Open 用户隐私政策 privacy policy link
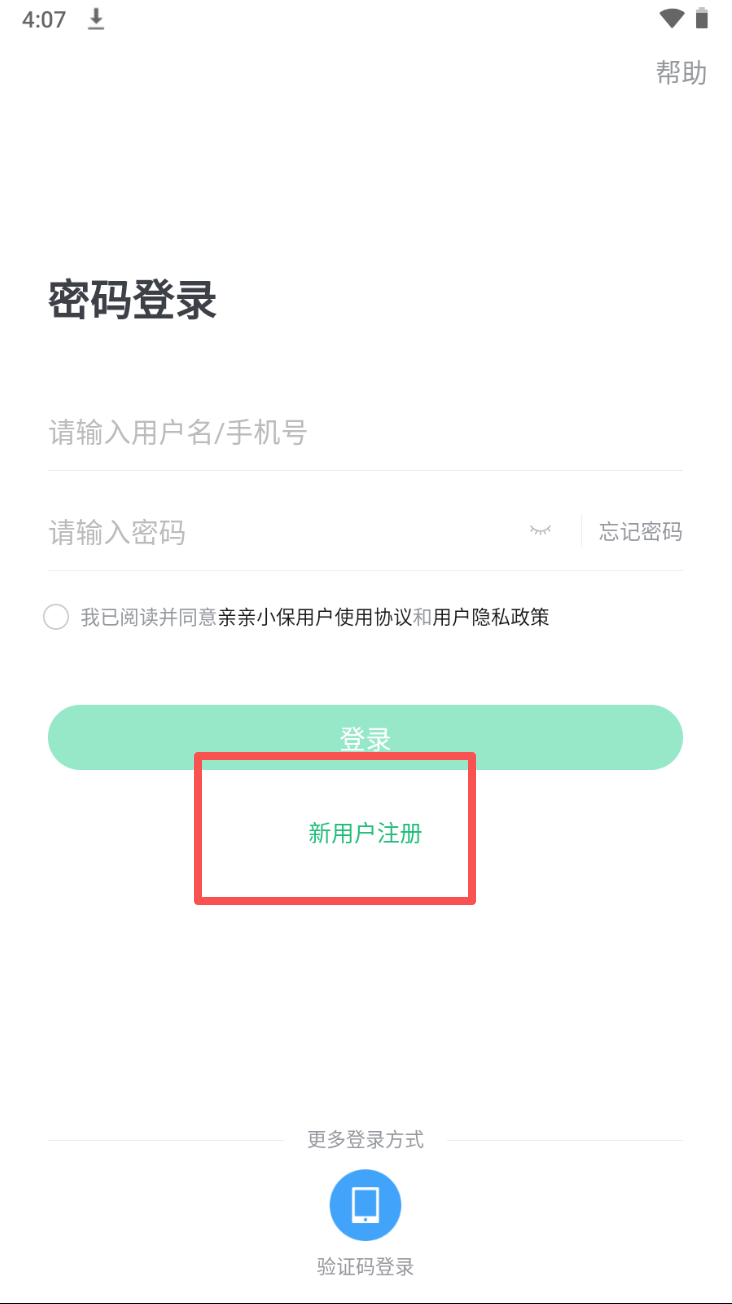This screenshot has width=732, height=1304. coord(491,617)
